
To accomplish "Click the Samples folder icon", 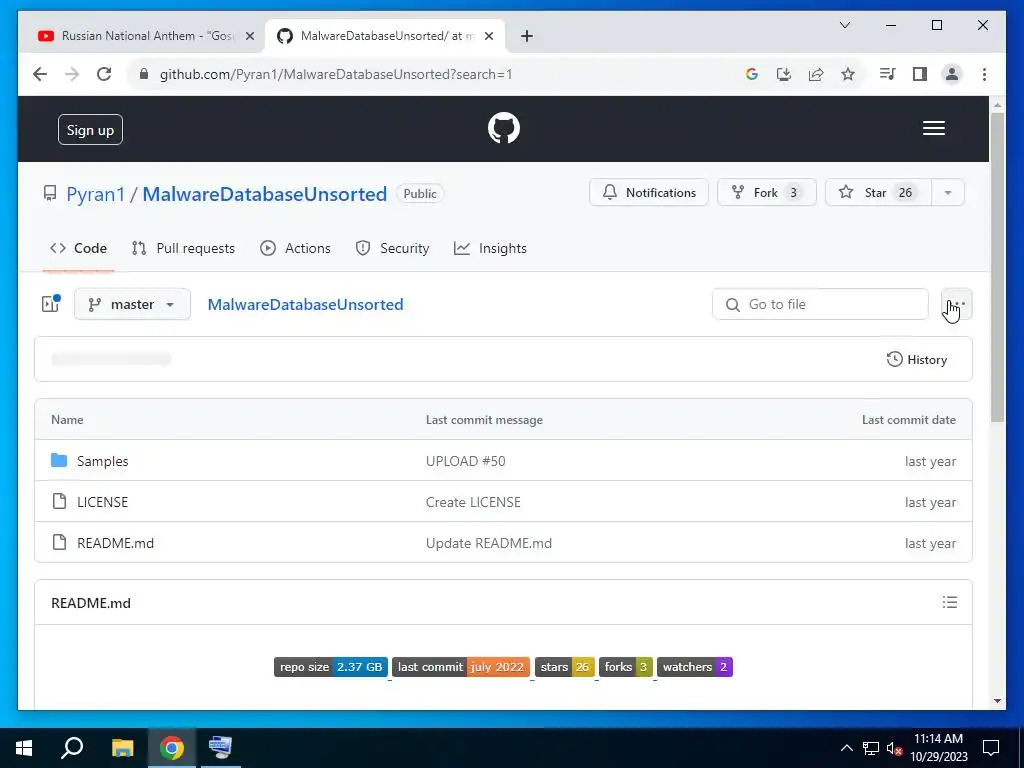I will (x=59, y=460).
